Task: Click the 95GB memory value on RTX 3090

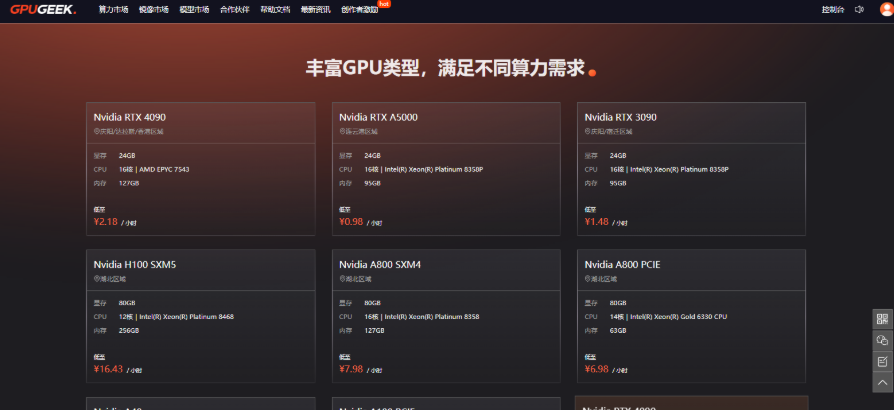Action: (618, 184)
